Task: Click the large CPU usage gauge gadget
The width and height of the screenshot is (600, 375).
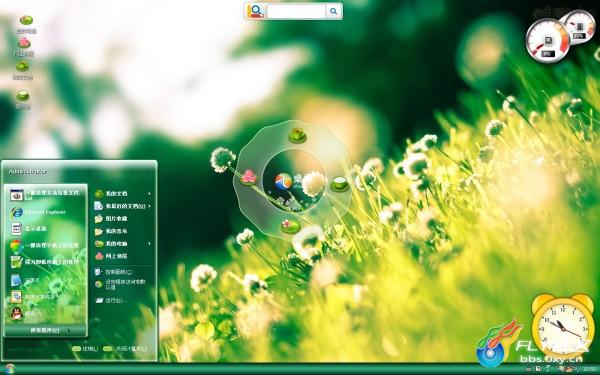Action: tap(548, 41)
